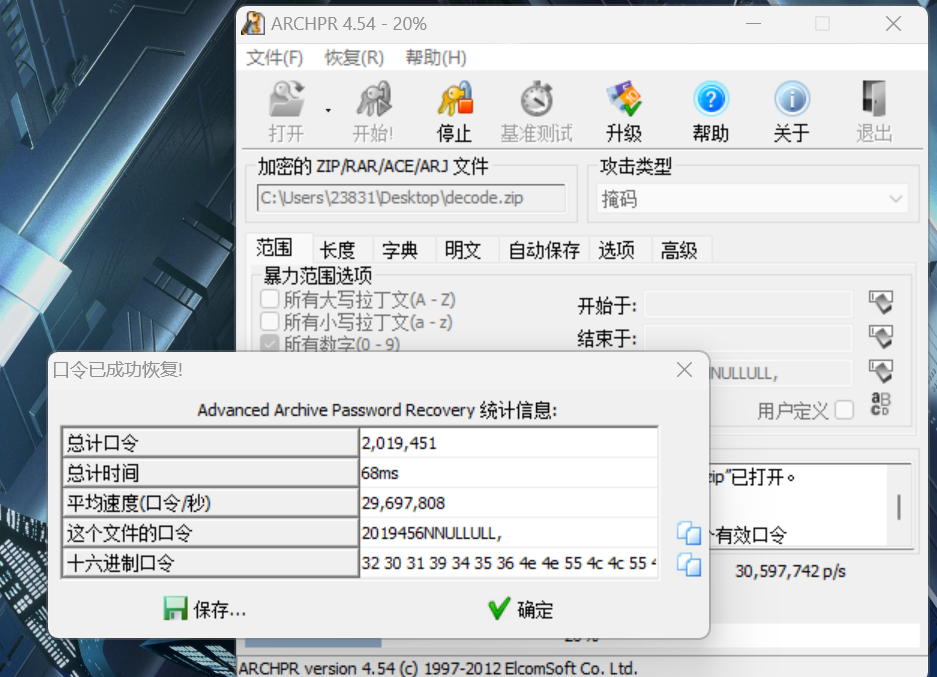Image resolution: width=937 pixels, height=677 pixels.
Task: Click the 总计口令 row label
Action: (210, 443)
